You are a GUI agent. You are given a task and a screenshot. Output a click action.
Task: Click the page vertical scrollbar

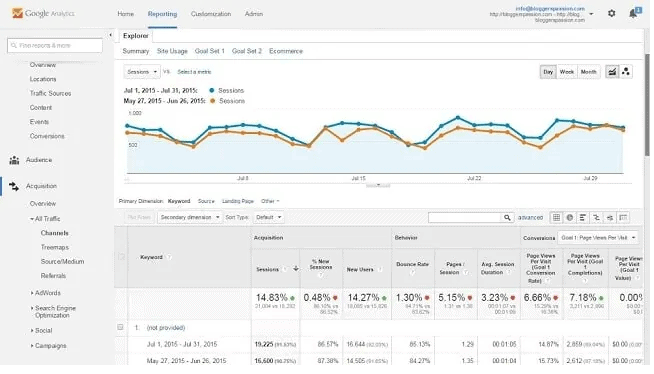click(x=647, y=105)
